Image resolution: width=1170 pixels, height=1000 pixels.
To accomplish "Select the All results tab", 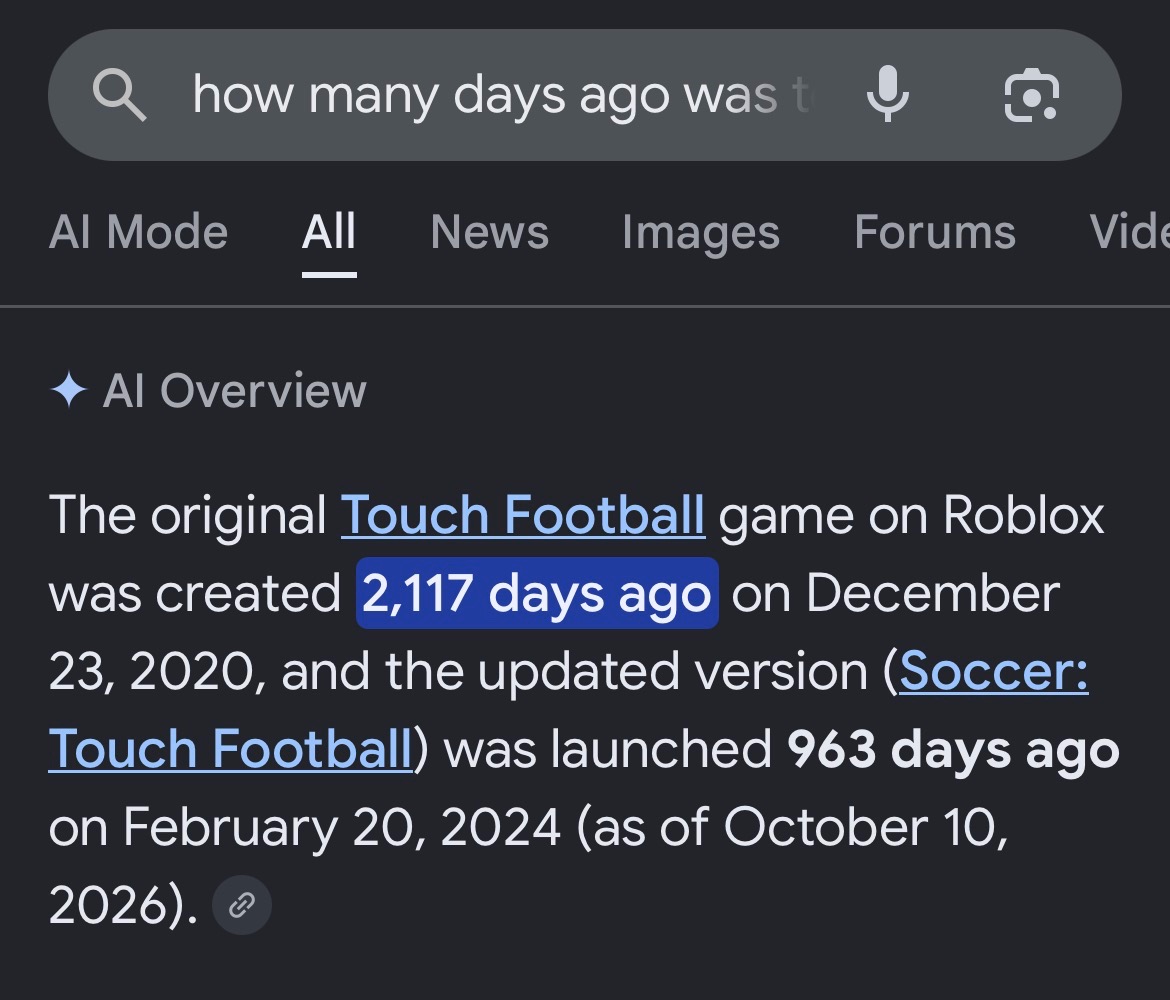I will click(329, 231).
